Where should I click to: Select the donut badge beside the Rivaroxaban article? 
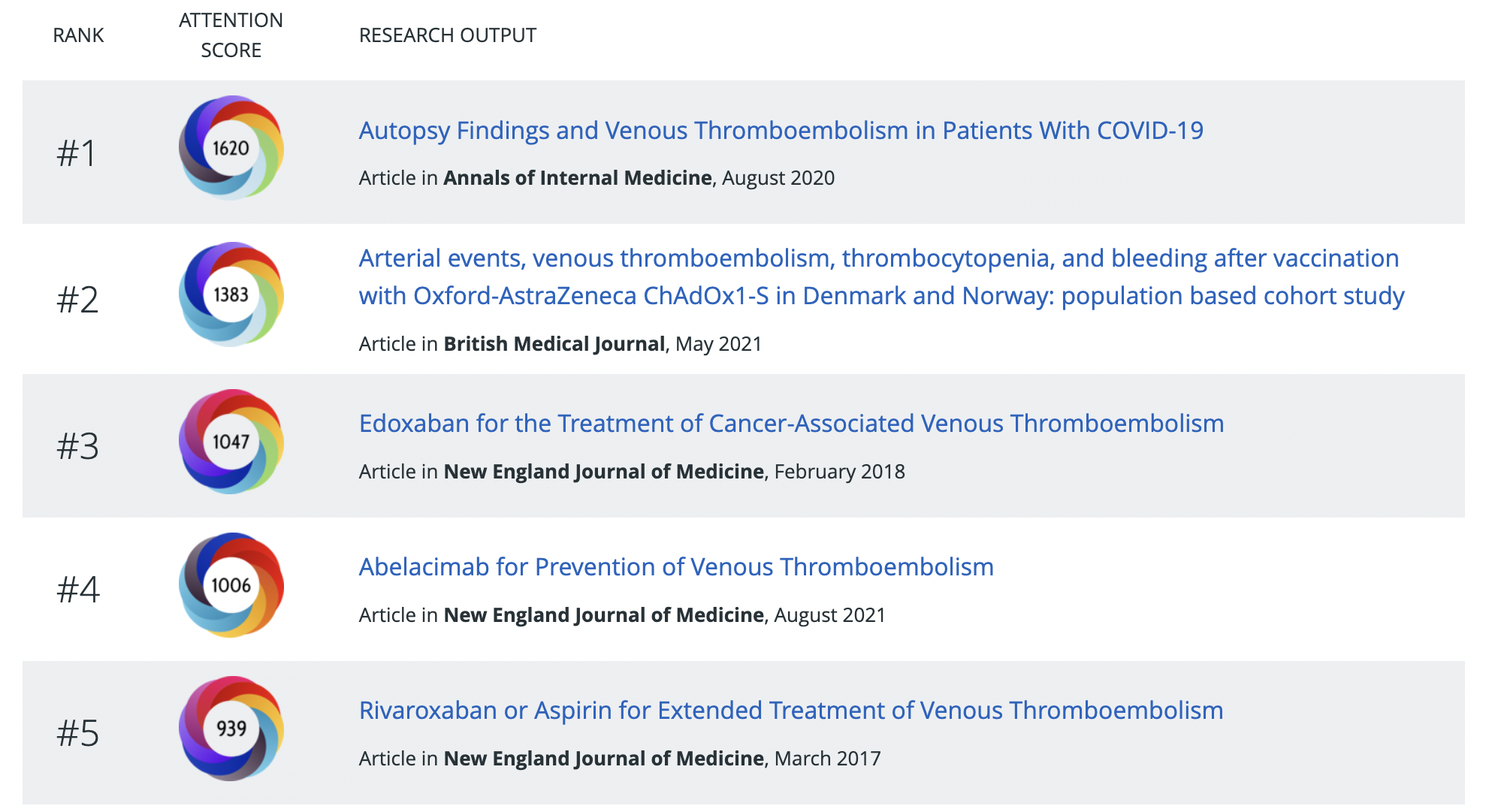pyautogui.click(x=230, y=727)
